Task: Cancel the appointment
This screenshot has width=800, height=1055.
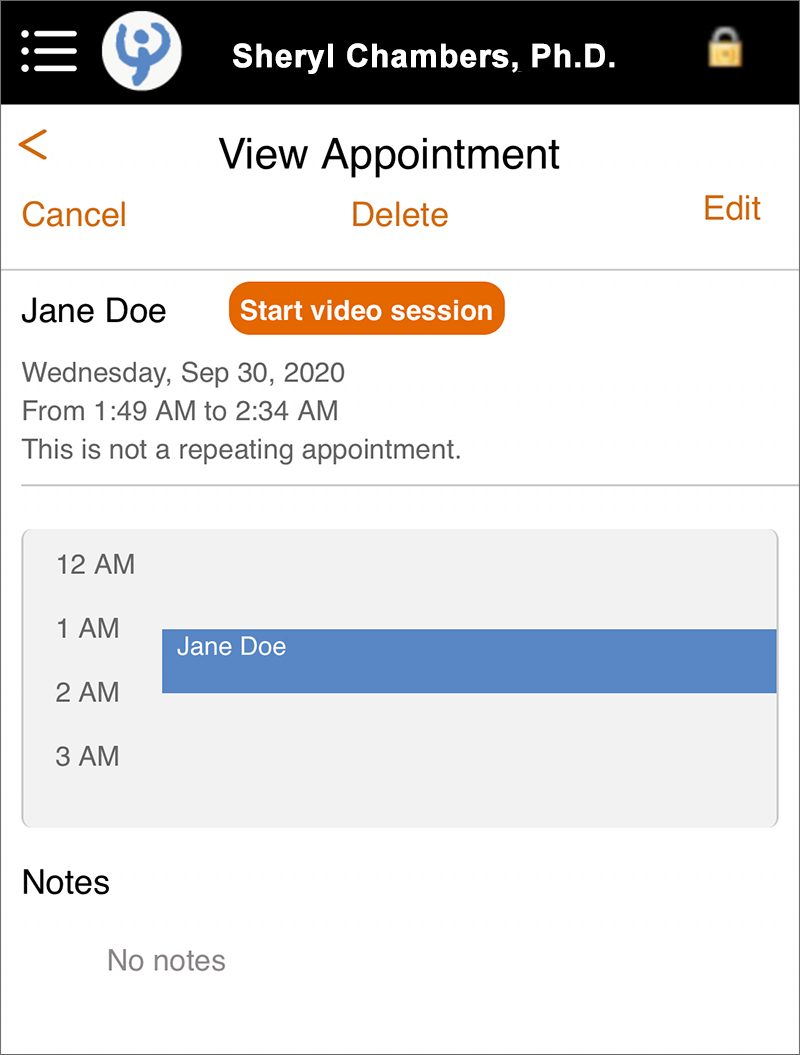Action: [x=74, y=215]
